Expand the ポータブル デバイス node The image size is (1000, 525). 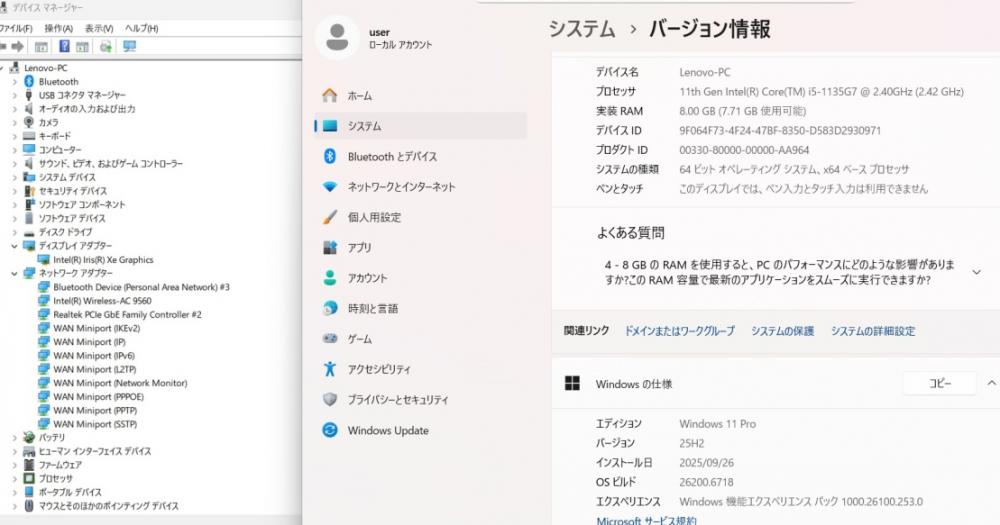coord(14,492)
